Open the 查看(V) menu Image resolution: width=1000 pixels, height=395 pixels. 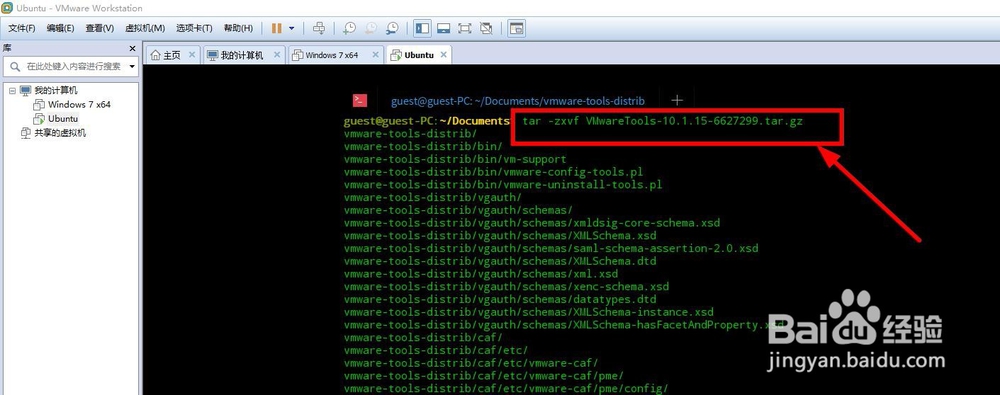click(99, 28)
